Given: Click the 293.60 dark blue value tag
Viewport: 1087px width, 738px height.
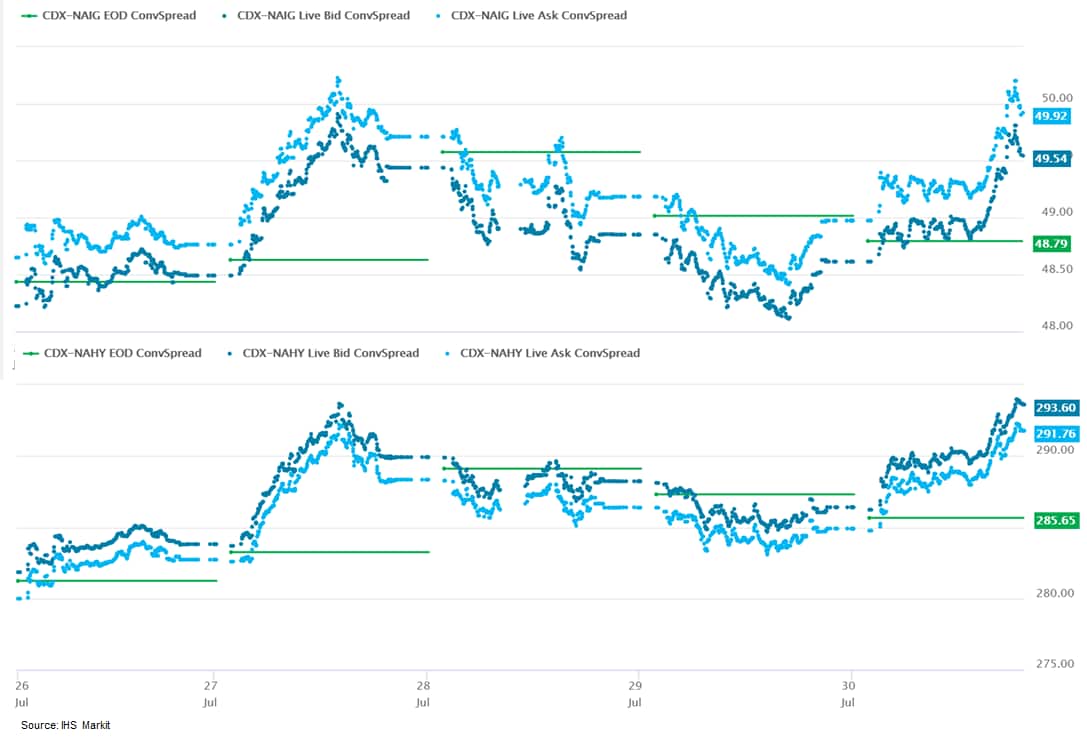Looking at the screenshot, I should click(x=1055, y=408).
